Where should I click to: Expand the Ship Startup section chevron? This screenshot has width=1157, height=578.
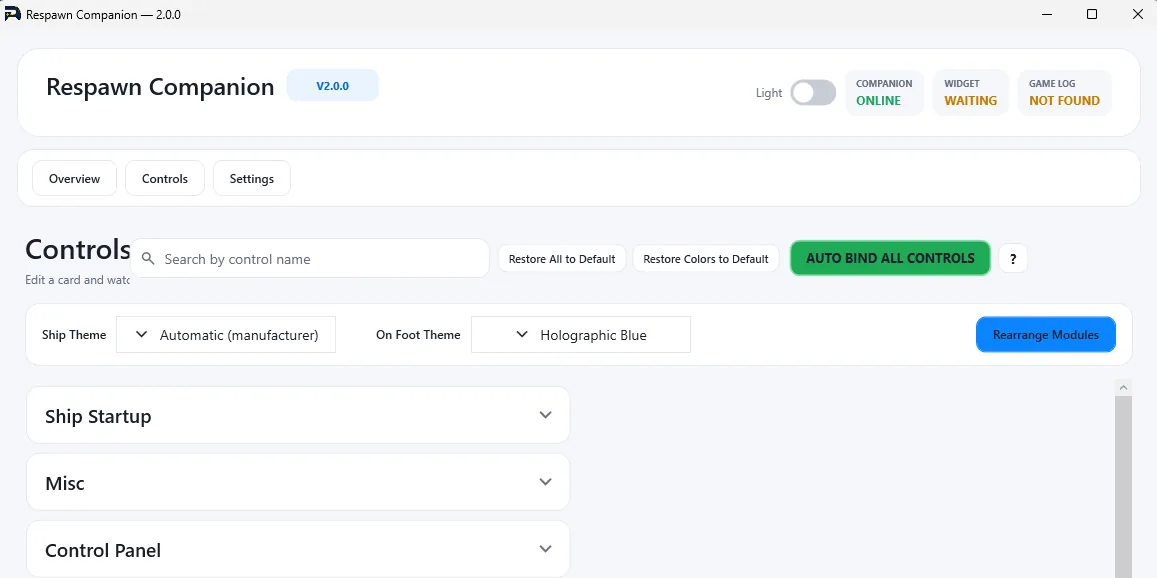(545, 415)
